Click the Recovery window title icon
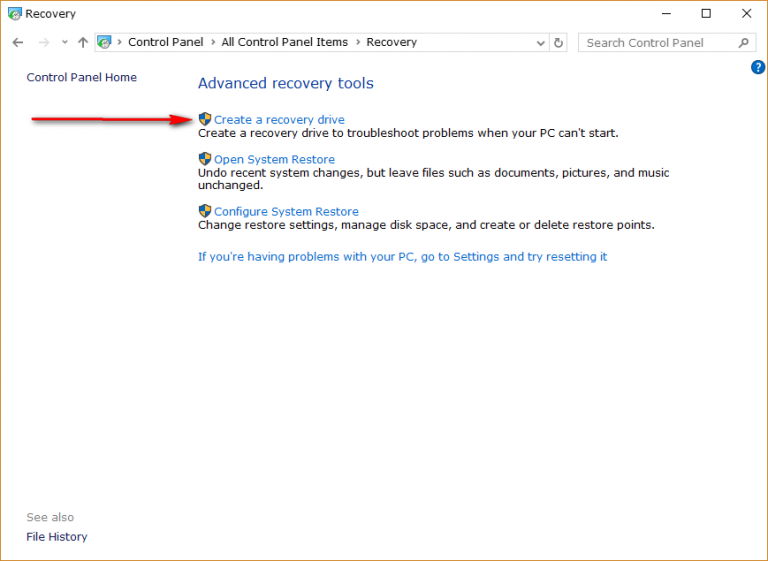This screenshot has height=561, width=768. point(15,14)
